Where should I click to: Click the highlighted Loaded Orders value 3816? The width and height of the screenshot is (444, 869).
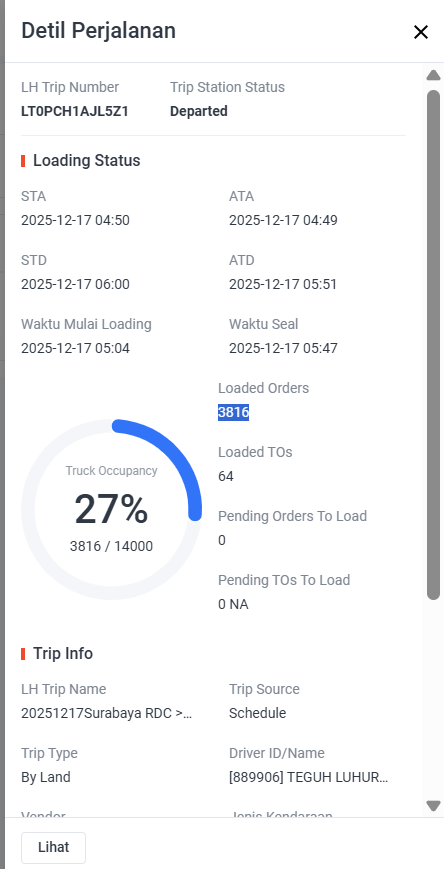pos(233,412)
